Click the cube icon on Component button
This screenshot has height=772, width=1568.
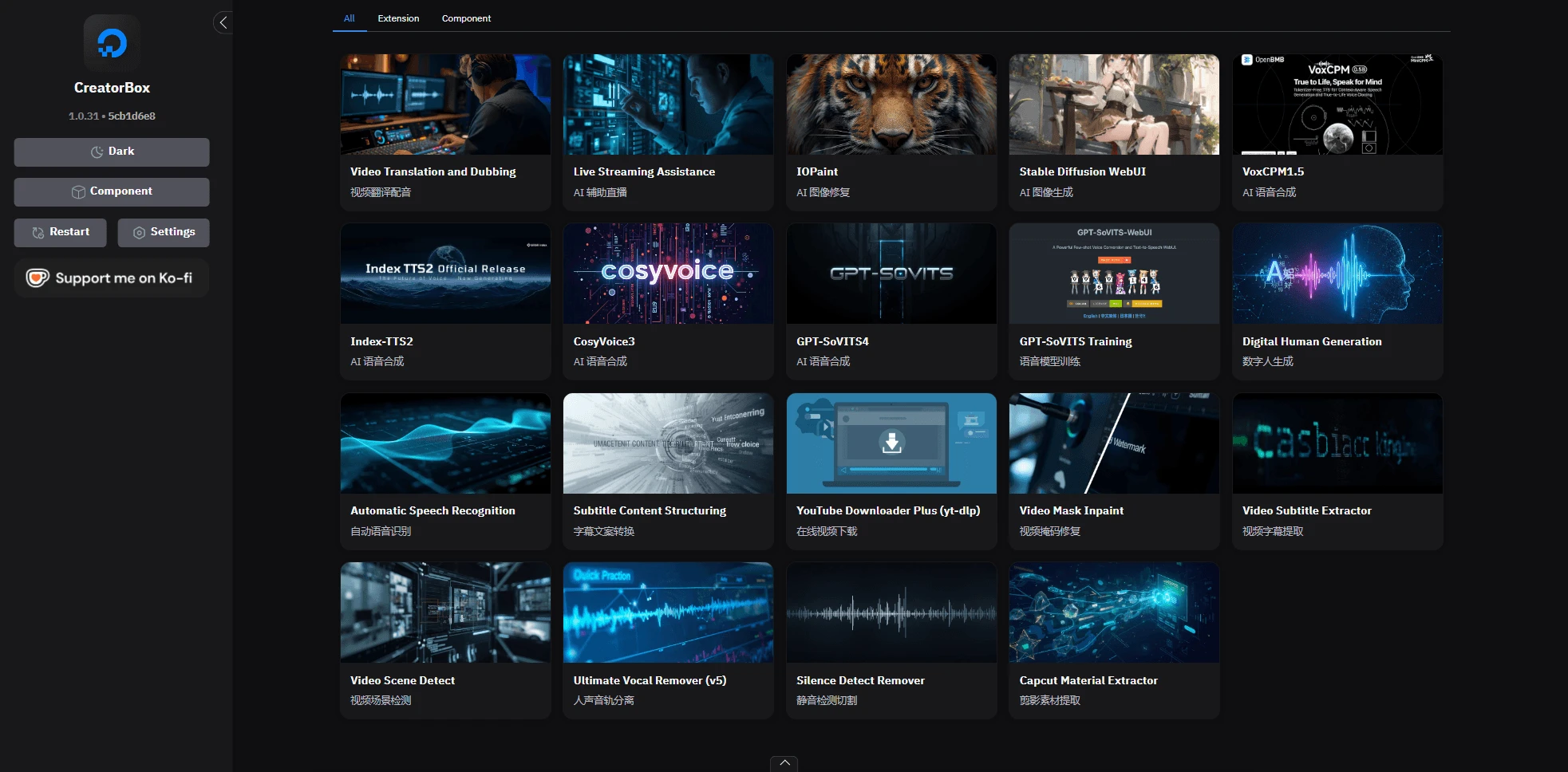pos(78,191)
